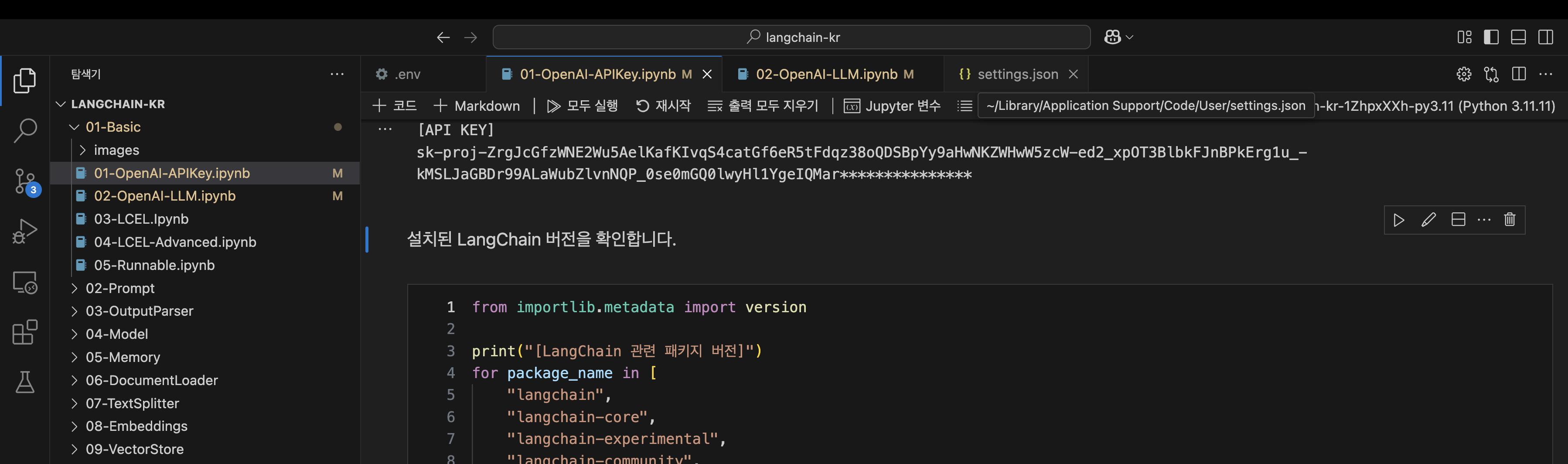Run the markdown cell with play icon
The image size is (1568, 464).
tap(1399, 220)
